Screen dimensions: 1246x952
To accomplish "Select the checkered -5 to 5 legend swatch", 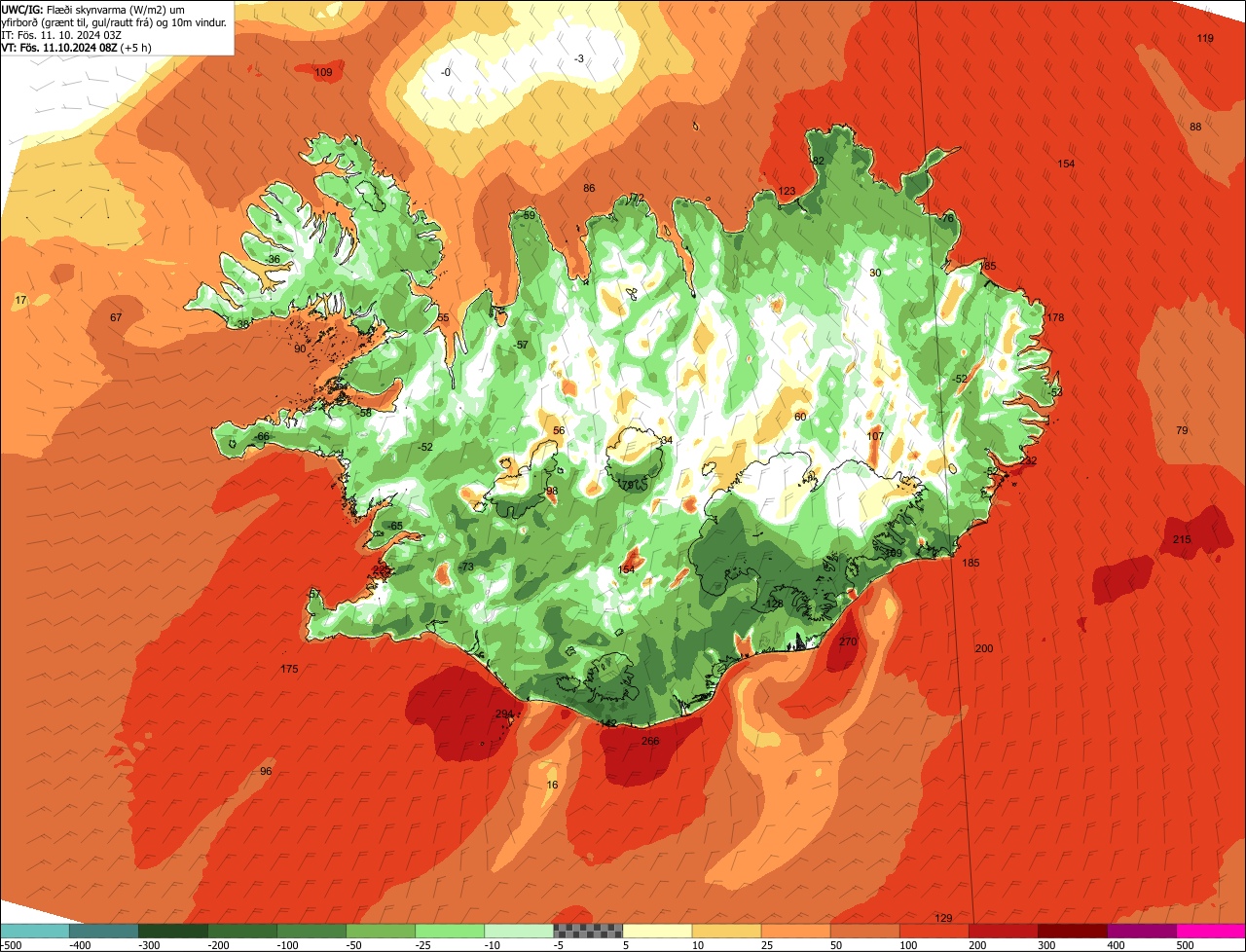I will 588,931.
